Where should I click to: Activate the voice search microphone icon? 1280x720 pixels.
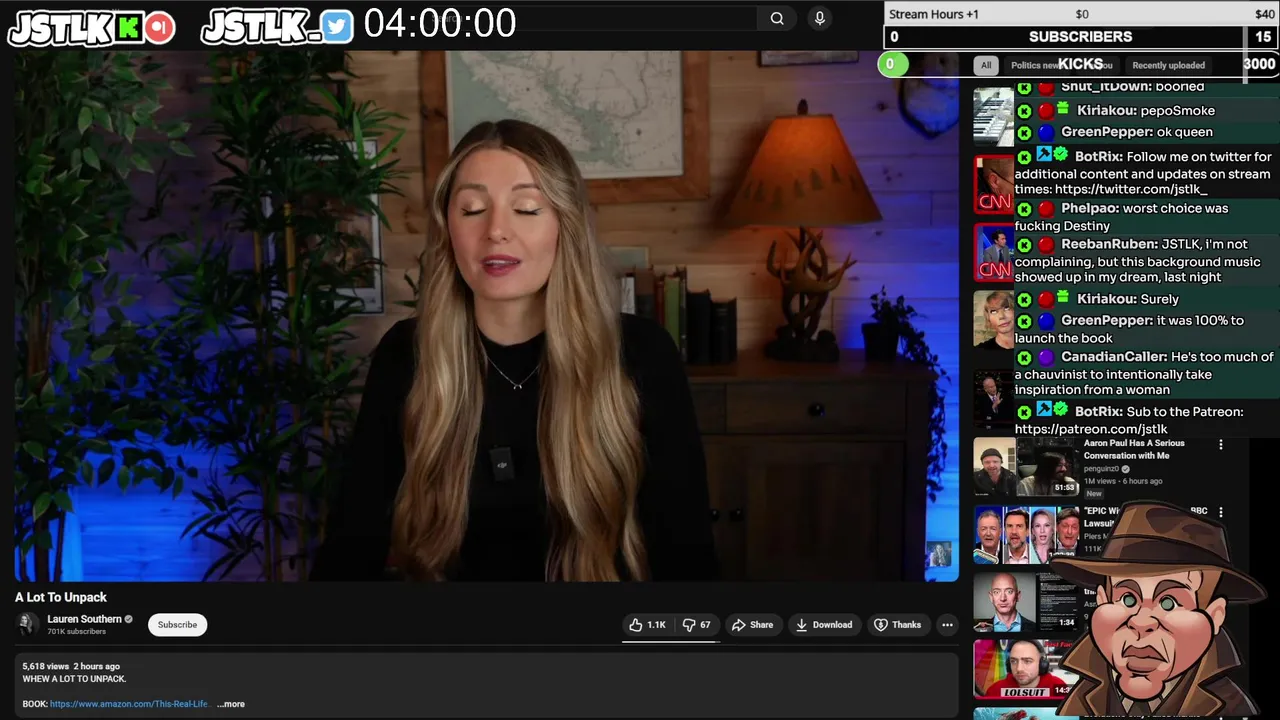[x=820, y=18]
